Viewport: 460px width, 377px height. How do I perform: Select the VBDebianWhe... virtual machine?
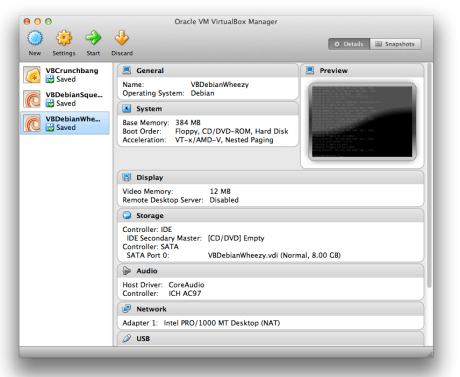tap(65, 123)
